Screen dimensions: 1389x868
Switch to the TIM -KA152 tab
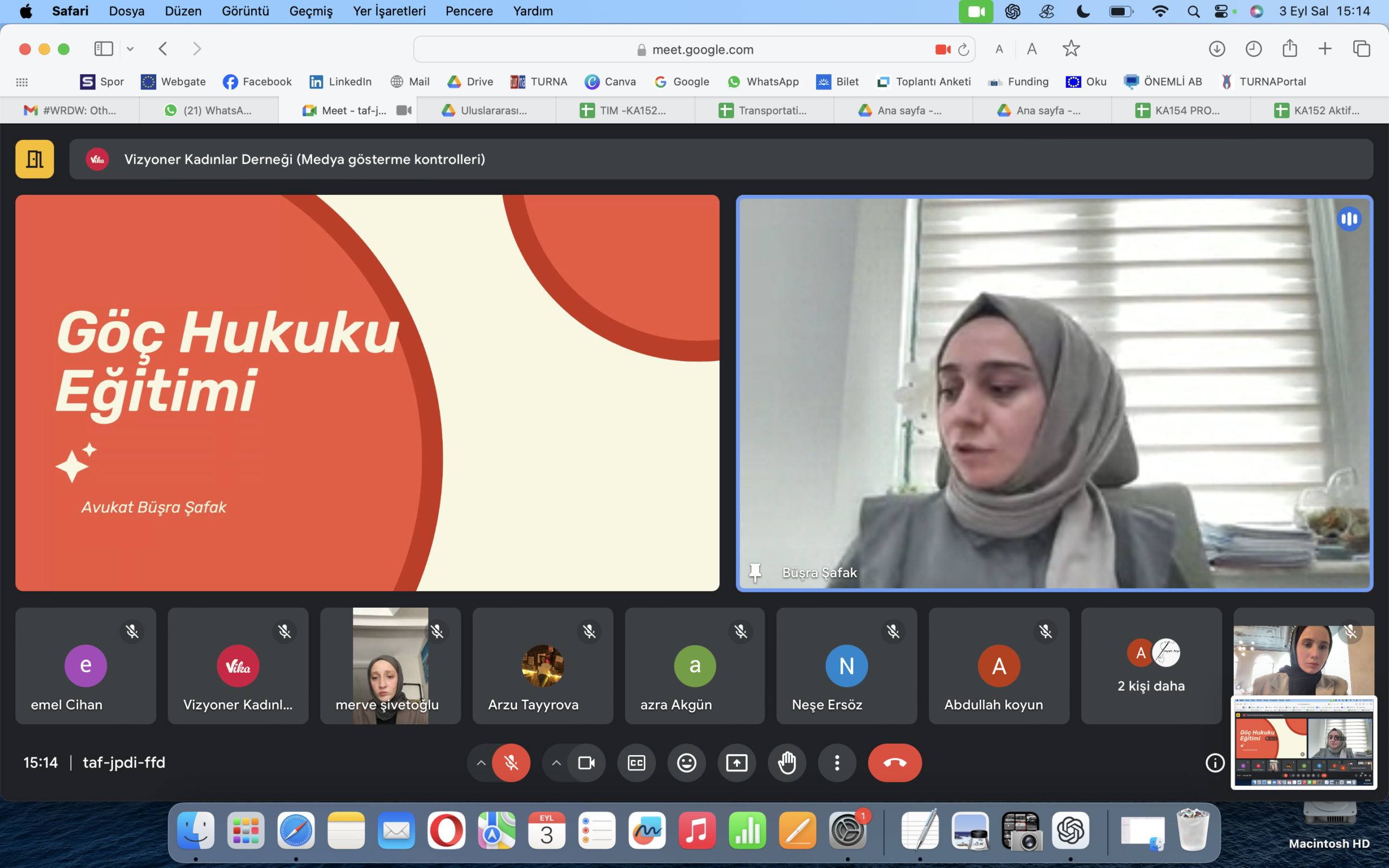pyautogui.click(x=625, y=110)
